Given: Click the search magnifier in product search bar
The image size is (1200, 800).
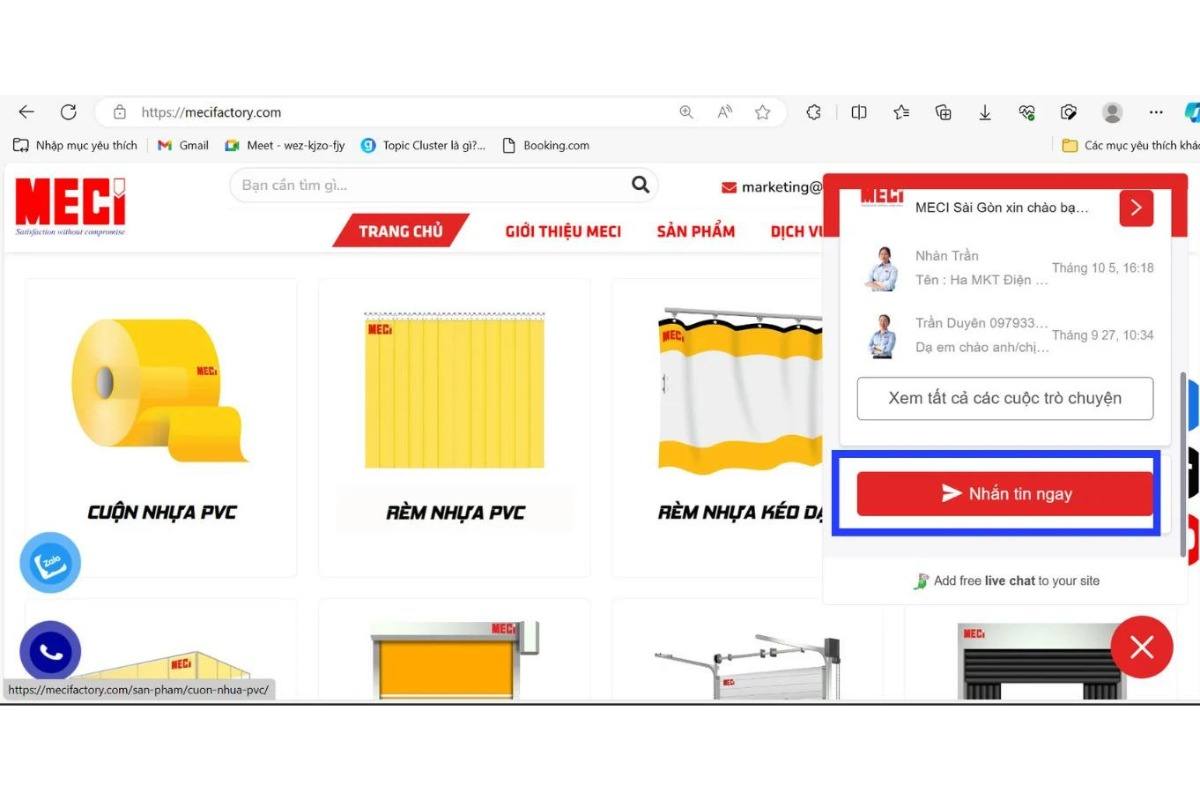Looking at the screenshot, I should coord(640,185).
